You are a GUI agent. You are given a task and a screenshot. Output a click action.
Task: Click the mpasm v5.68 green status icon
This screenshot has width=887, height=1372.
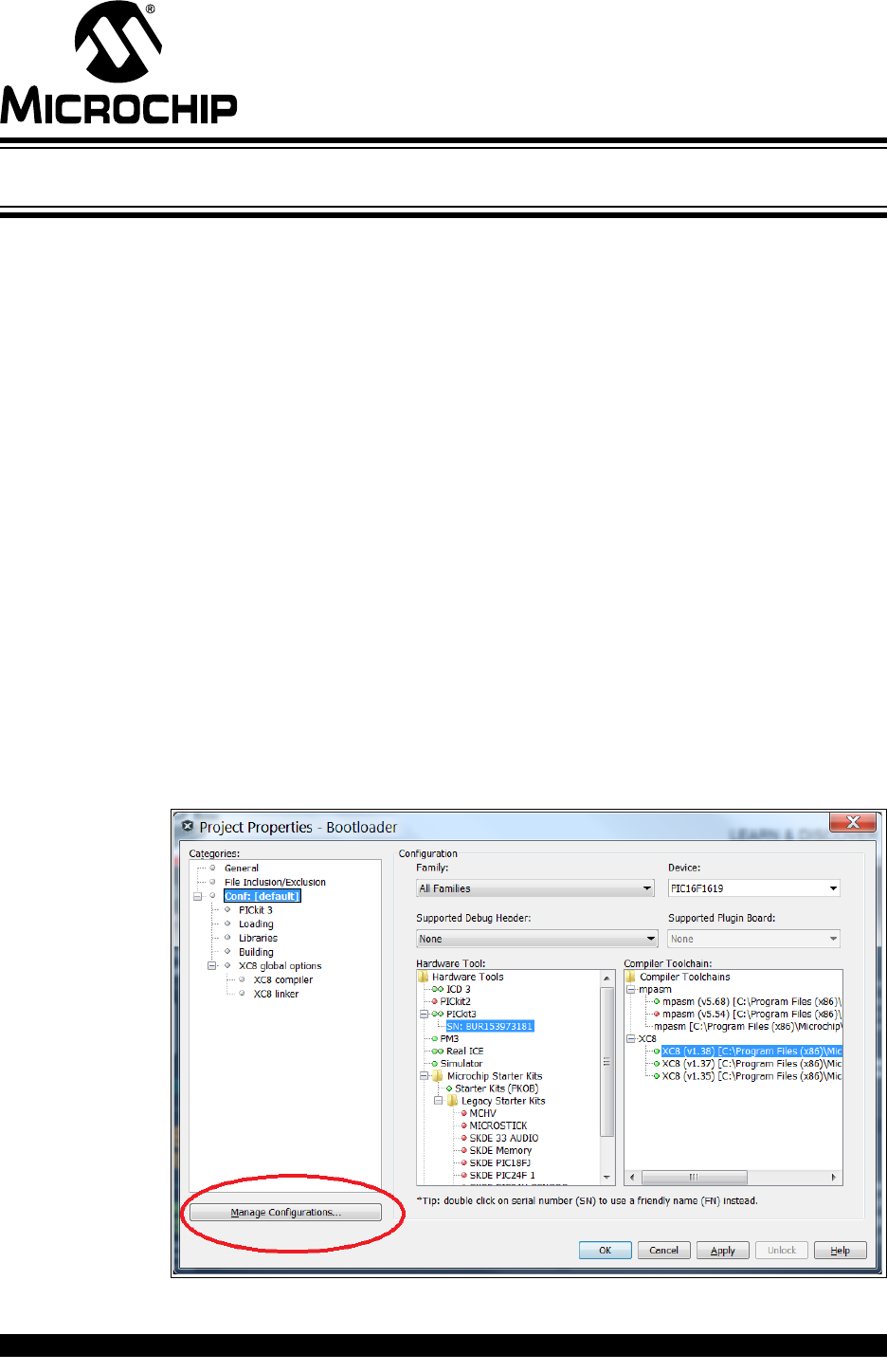tap(657, 1001)
